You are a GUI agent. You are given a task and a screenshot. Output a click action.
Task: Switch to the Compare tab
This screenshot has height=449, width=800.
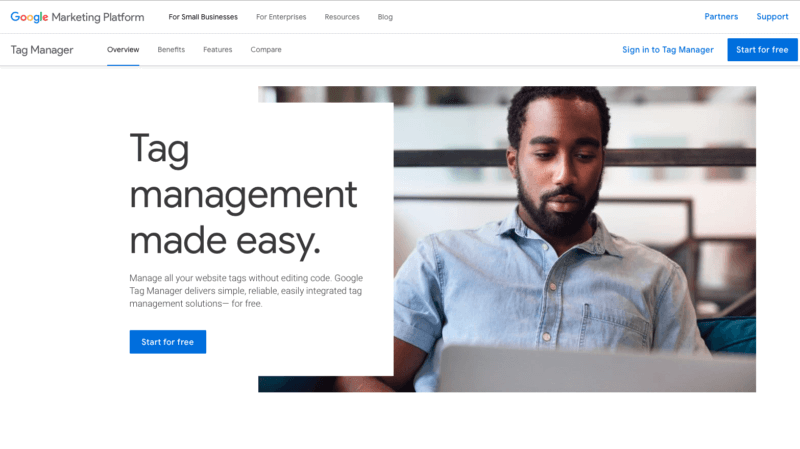click(x=266, y=49)
